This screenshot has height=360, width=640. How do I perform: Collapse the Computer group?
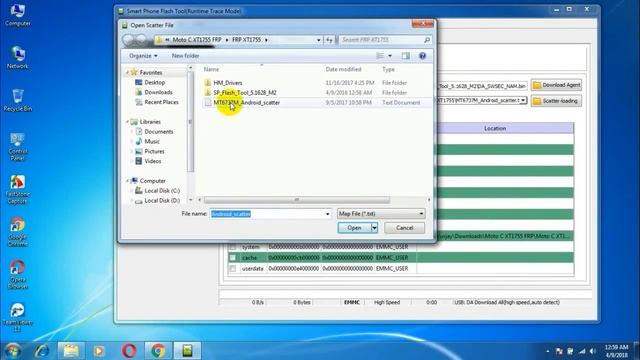point(127,181)
